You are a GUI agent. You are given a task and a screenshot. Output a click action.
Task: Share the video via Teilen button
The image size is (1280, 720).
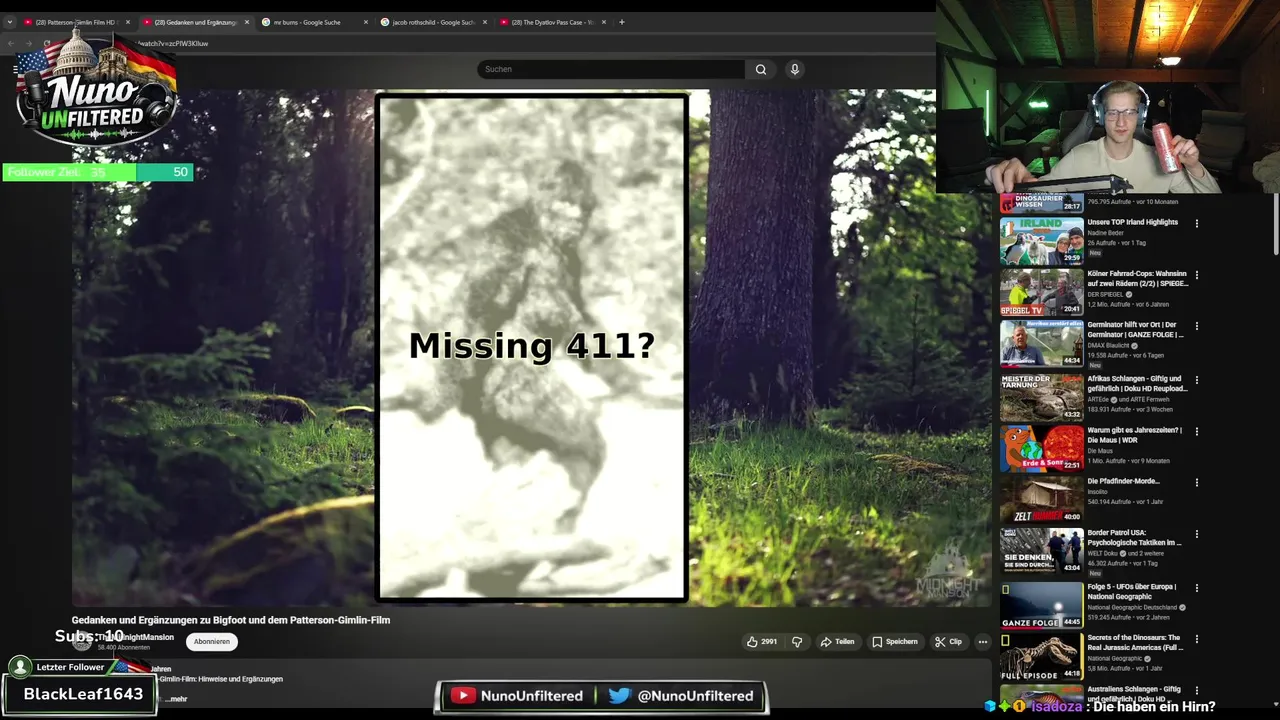coord(838,642)
